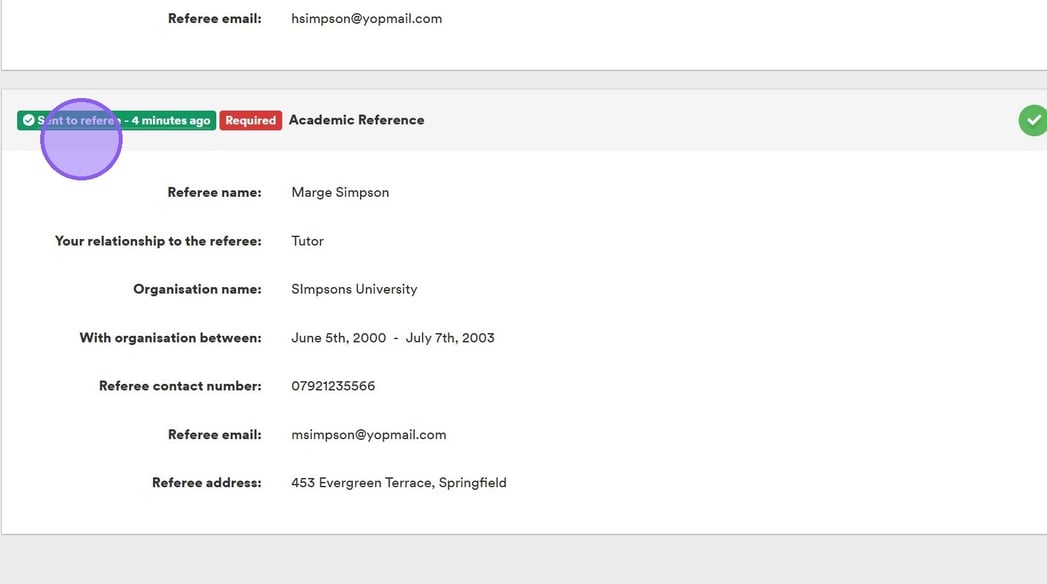Select the Tutor relationship value
This screenshot has height=584, width=1047.
(x=307, y=241)
